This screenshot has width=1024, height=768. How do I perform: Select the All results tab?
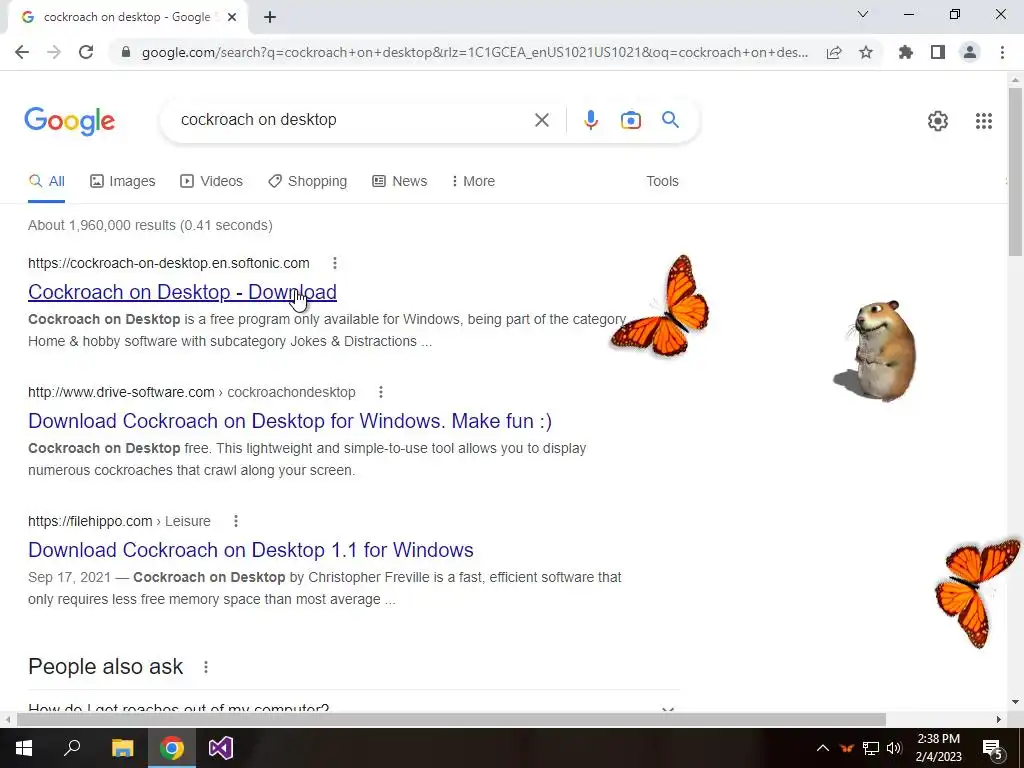[x=46, y=182]
